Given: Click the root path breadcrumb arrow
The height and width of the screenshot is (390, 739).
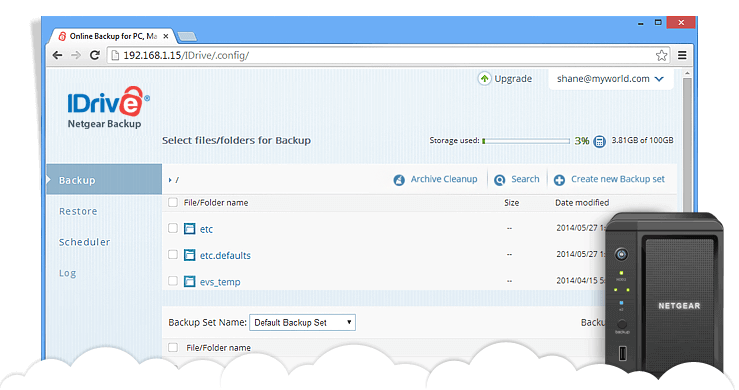Looking at the screenshot, I should point(170,180).
